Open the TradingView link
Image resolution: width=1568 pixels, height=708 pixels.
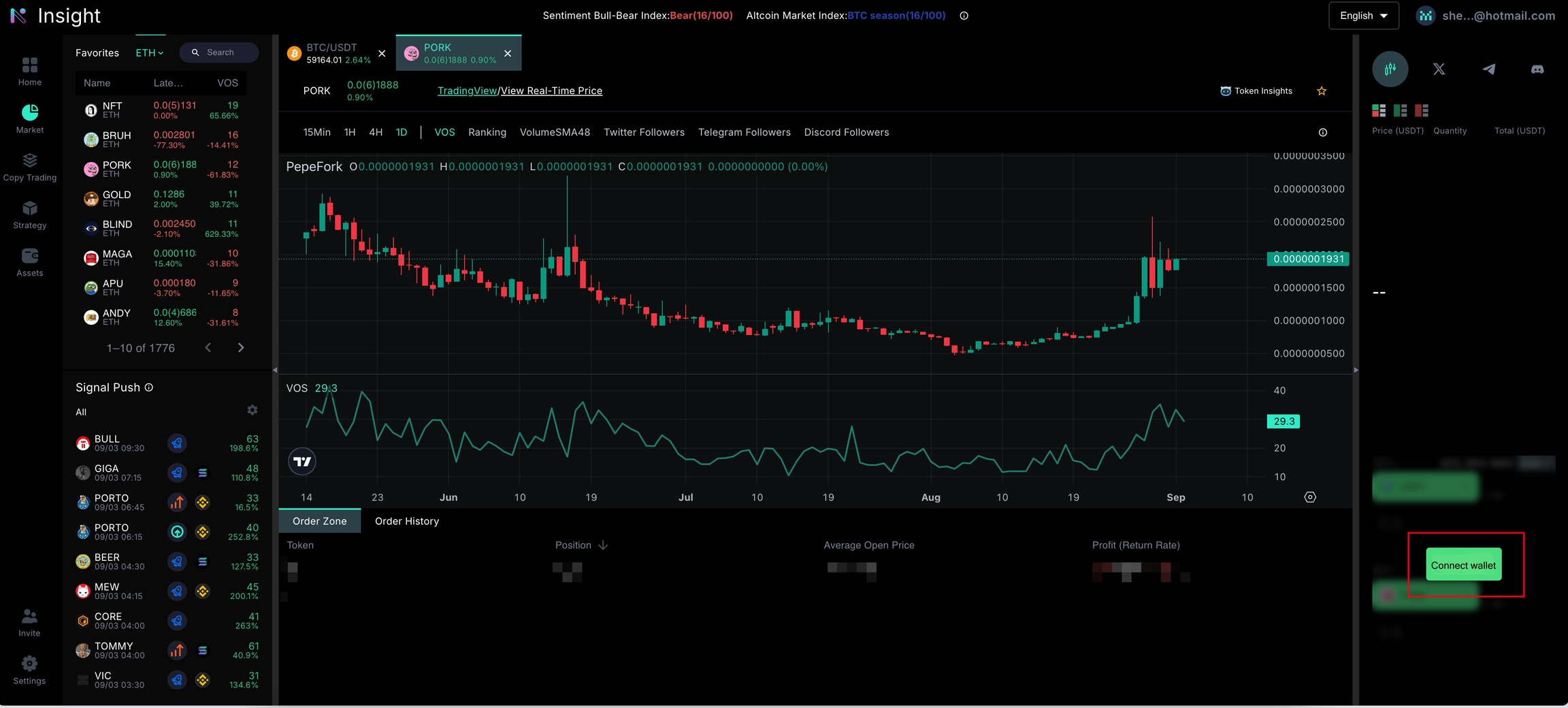pyautogui.click(x=467, y=91)
